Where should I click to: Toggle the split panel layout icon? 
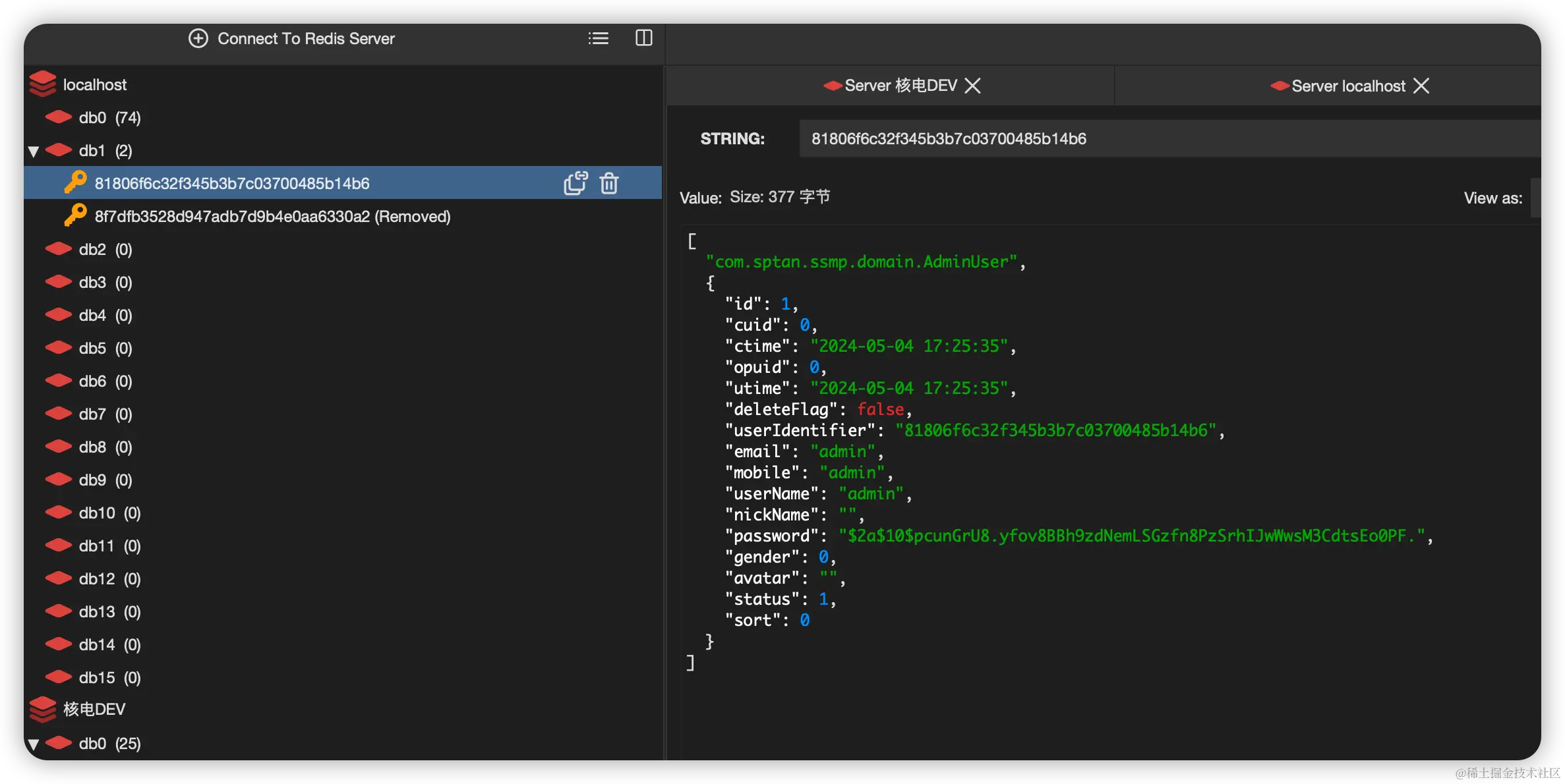coord(643,38)
